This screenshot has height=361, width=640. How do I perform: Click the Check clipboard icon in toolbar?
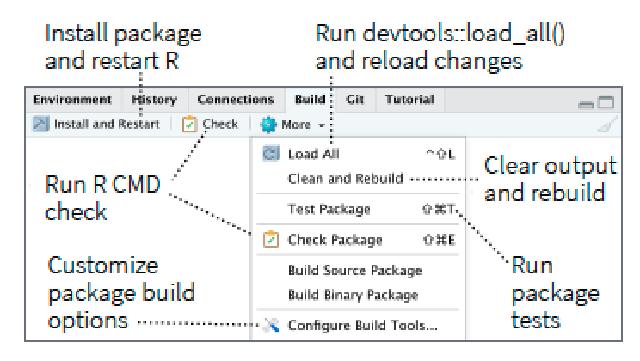pos(189,124)
